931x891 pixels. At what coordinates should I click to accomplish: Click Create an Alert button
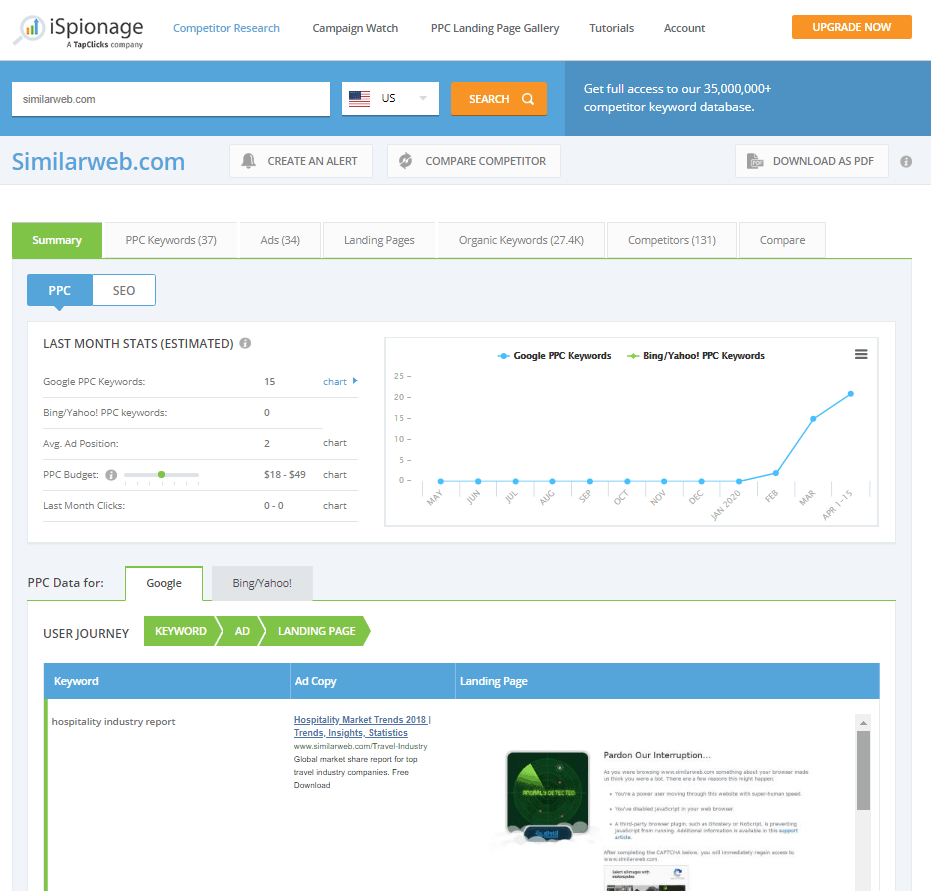[301, 161]
